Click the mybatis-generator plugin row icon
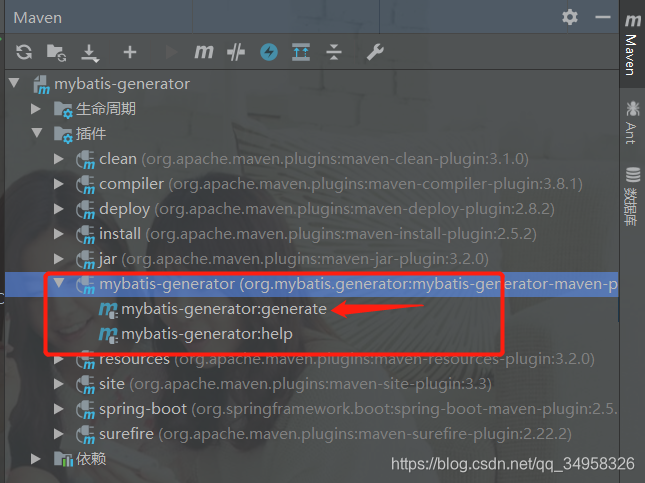 click(86, 285)
